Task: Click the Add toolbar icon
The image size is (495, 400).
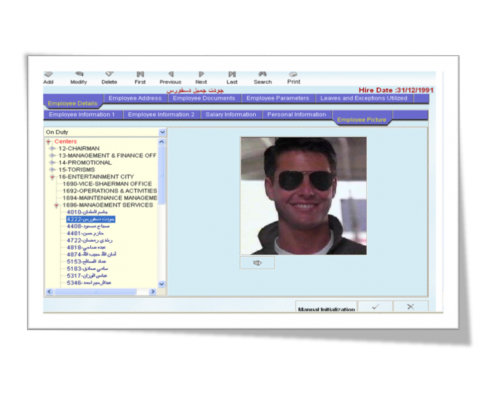Action: click(48, 74)
